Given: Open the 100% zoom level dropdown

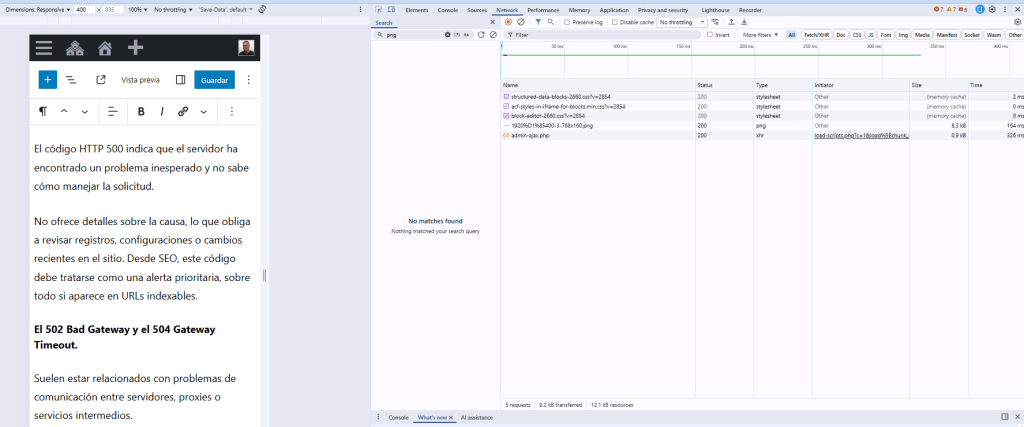Looking at the screenshot, I should click(137, 9).
